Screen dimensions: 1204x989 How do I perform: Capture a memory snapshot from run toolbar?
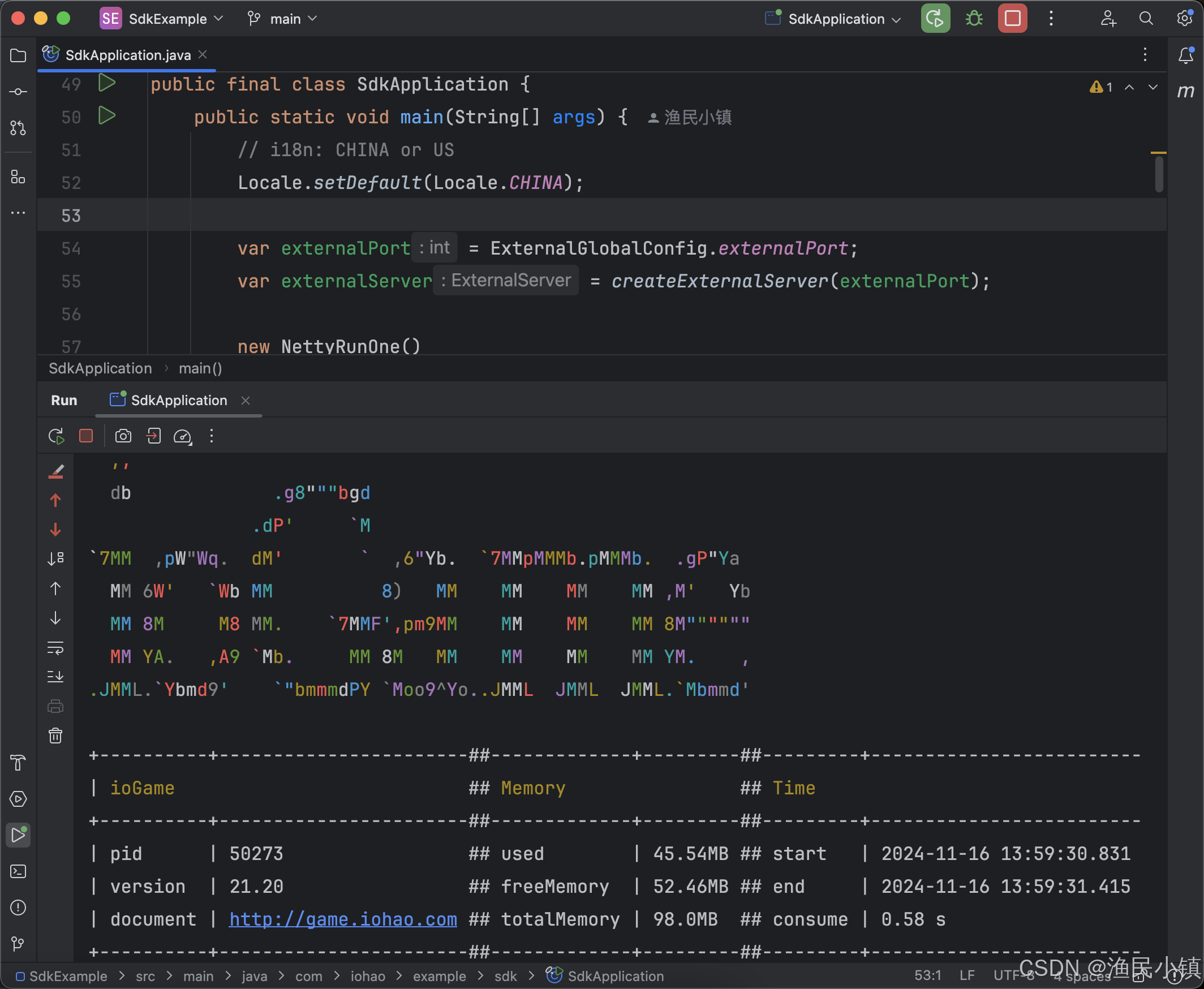tap(123, 436)
